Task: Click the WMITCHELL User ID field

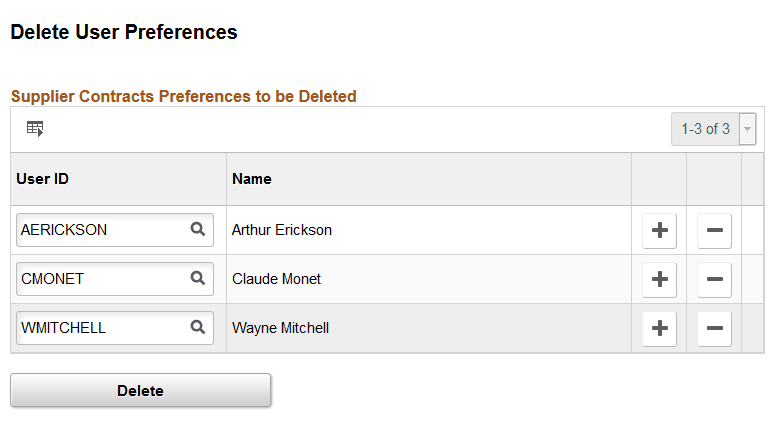Action: click(x=100, y=328)
